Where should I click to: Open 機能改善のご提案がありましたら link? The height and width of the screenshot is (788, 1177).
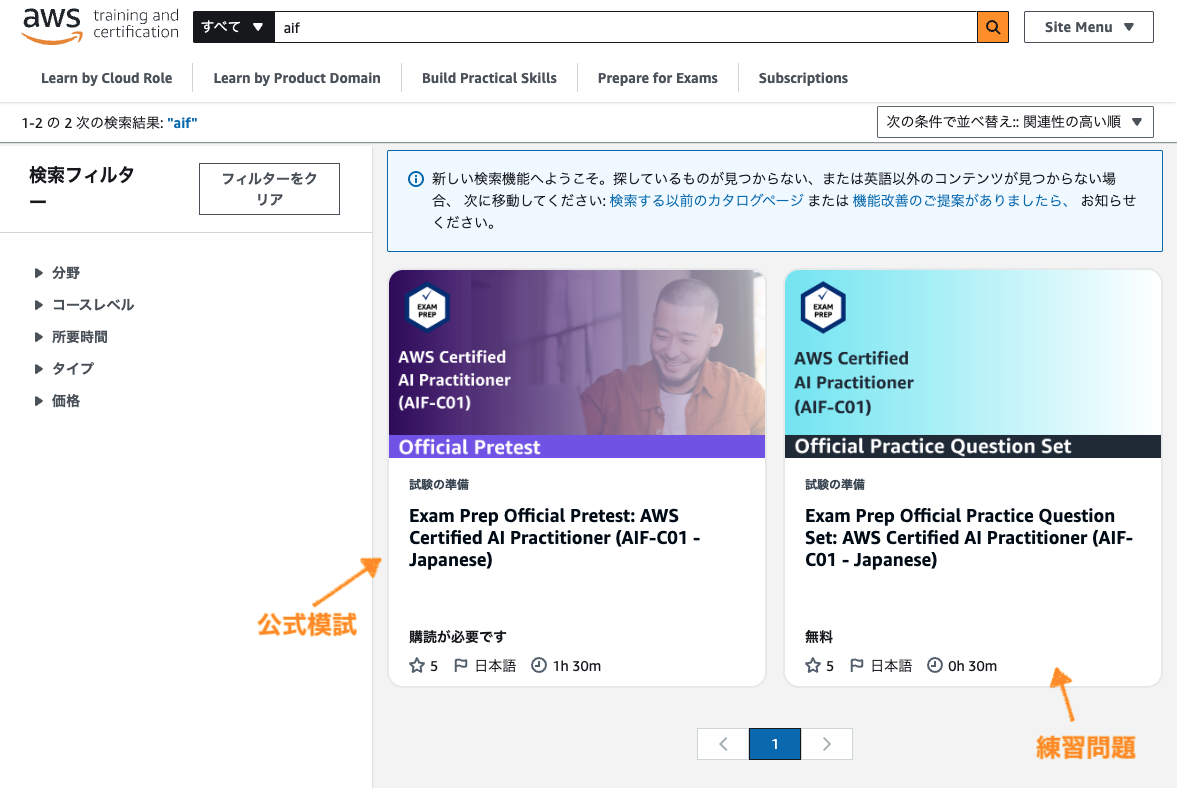(x=961, y=200)
